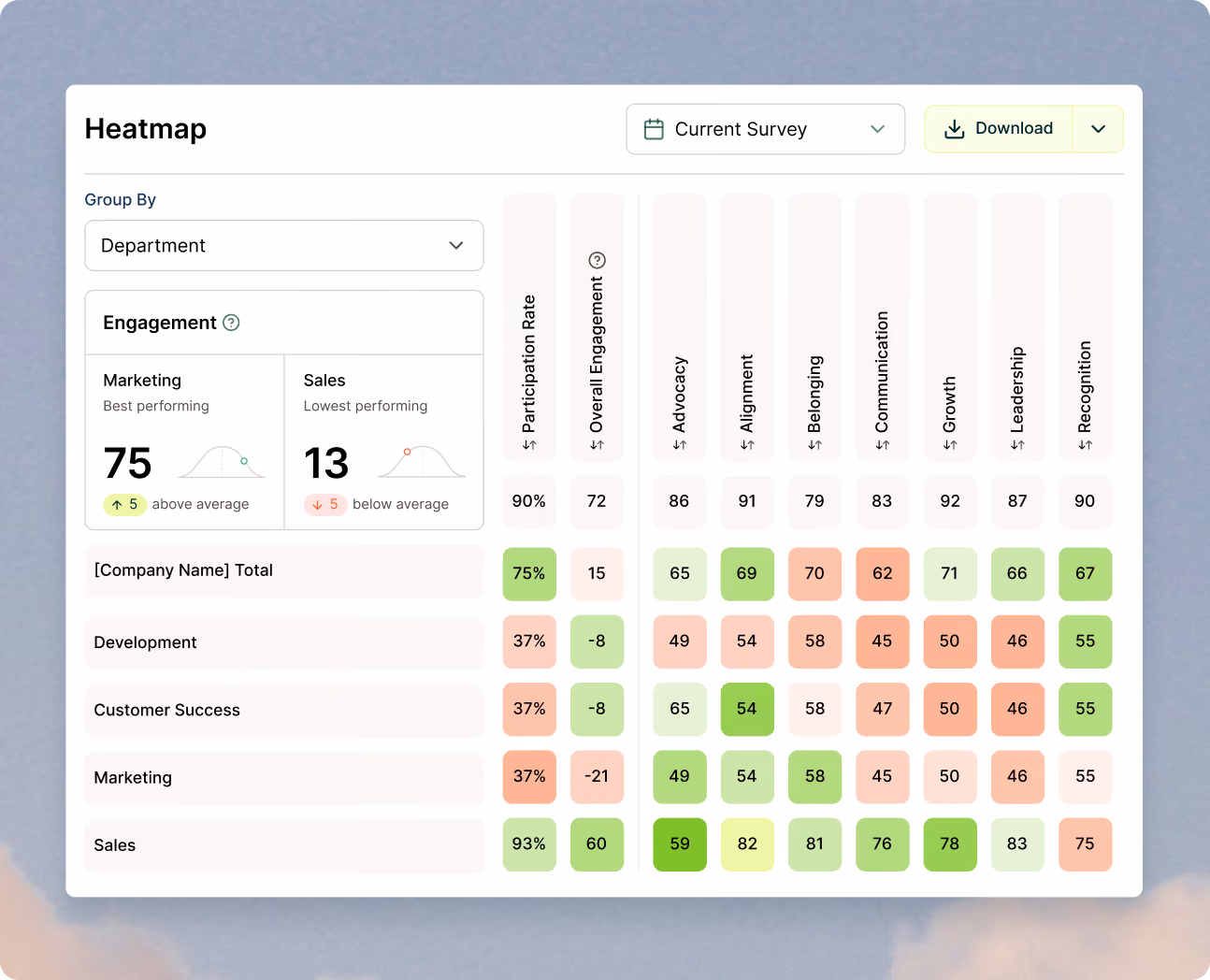Click the Marketing distribution curve chart
This screenshot has height=980, width=1210.
(222, 462)
